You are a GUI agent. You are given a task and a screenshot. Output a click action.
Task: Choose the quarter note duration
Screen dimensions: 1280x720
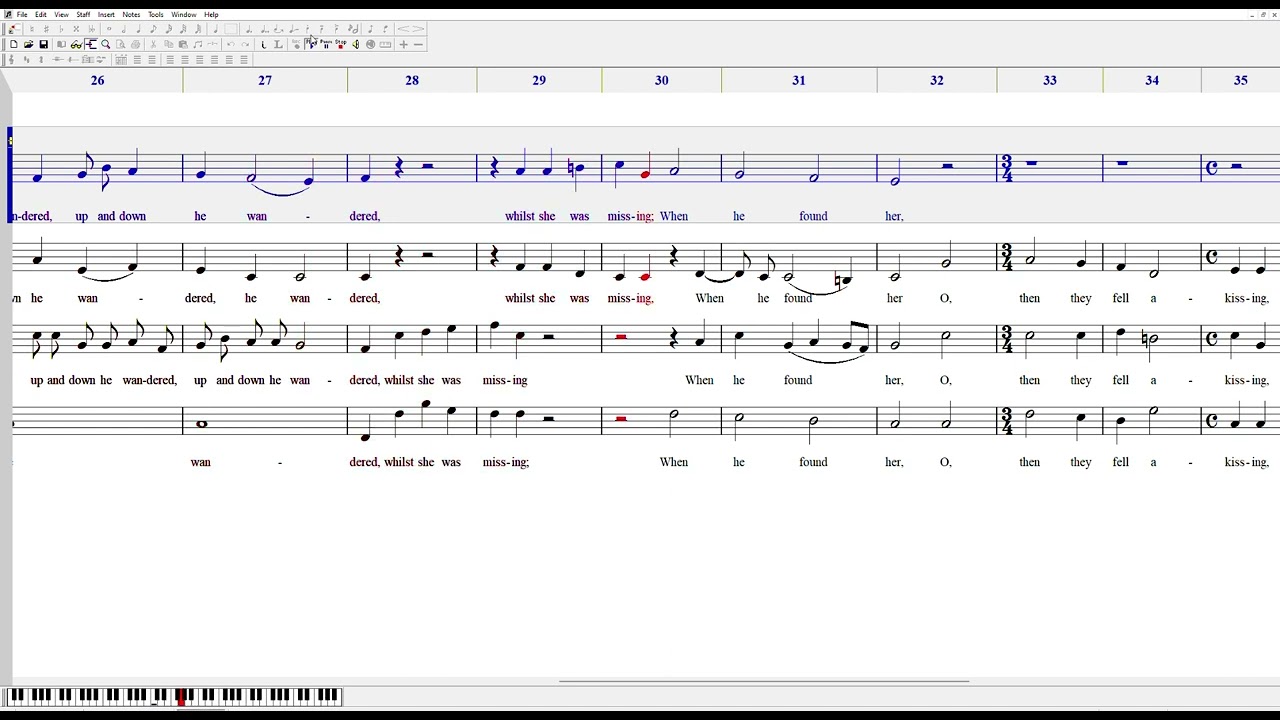click(x=139, y=29)
